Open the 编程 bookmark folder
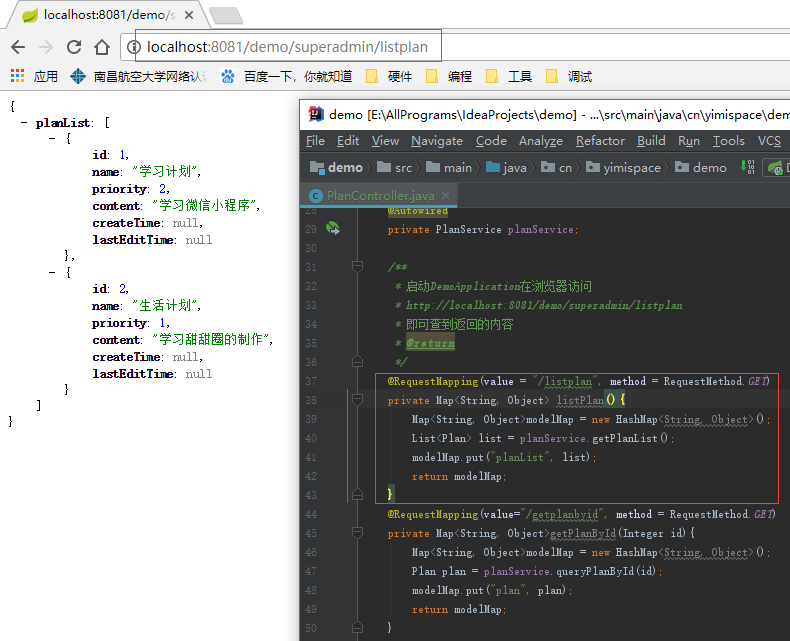This screenshot has height=641, width=790. 449,76
